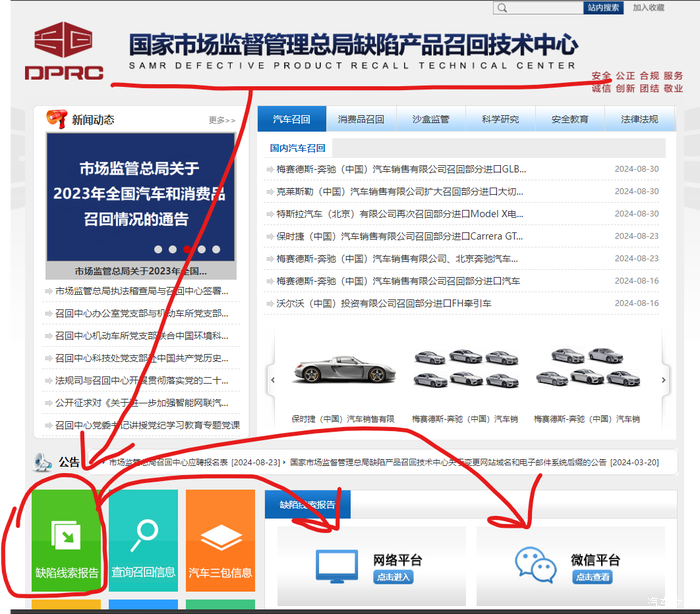Open news item 召回中心党委书记讲授党纪学习教育专题党课

(x=147, y=425)
